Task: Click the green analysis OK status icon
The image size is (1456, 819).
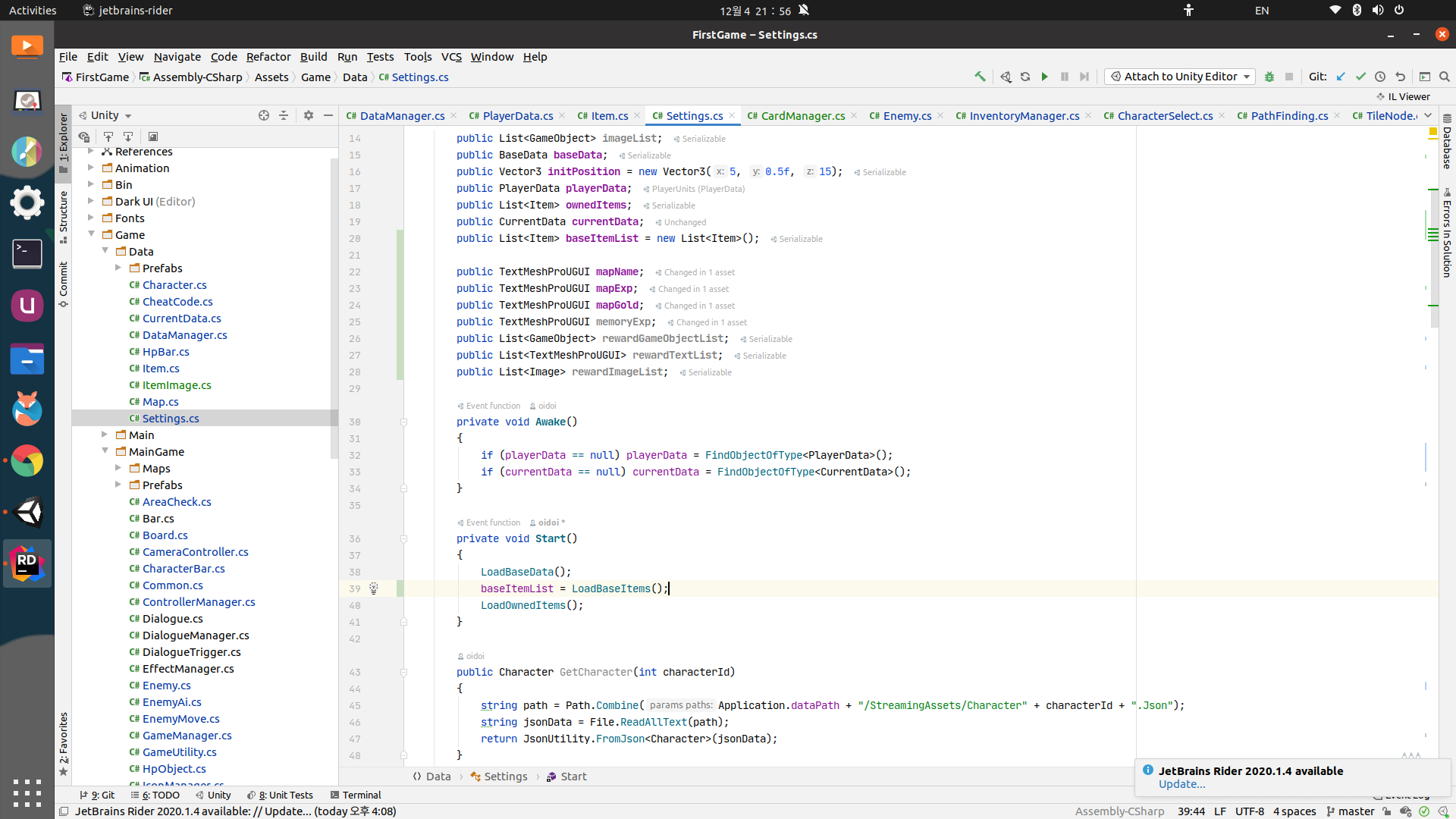Action: [x=1424, y=811]
